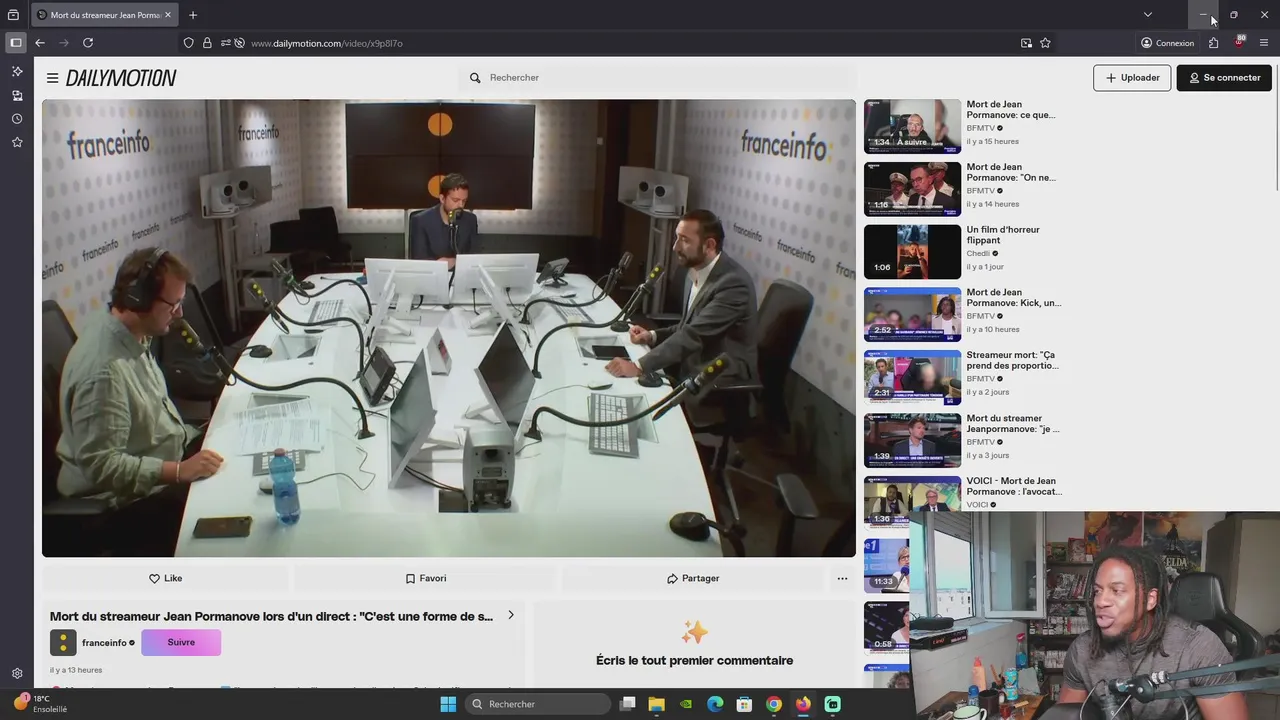Image resolution: width=1280 pixels, height=720 pixels.
Task: Click the dailymotion.com URL address bar
Action: click(326, 43)
